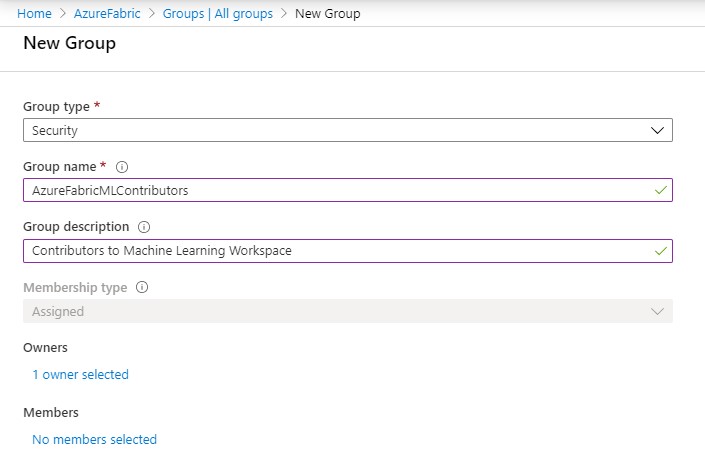Click the Membership type dropdown arrow
The image size is (705, 467).
point(657,311)
